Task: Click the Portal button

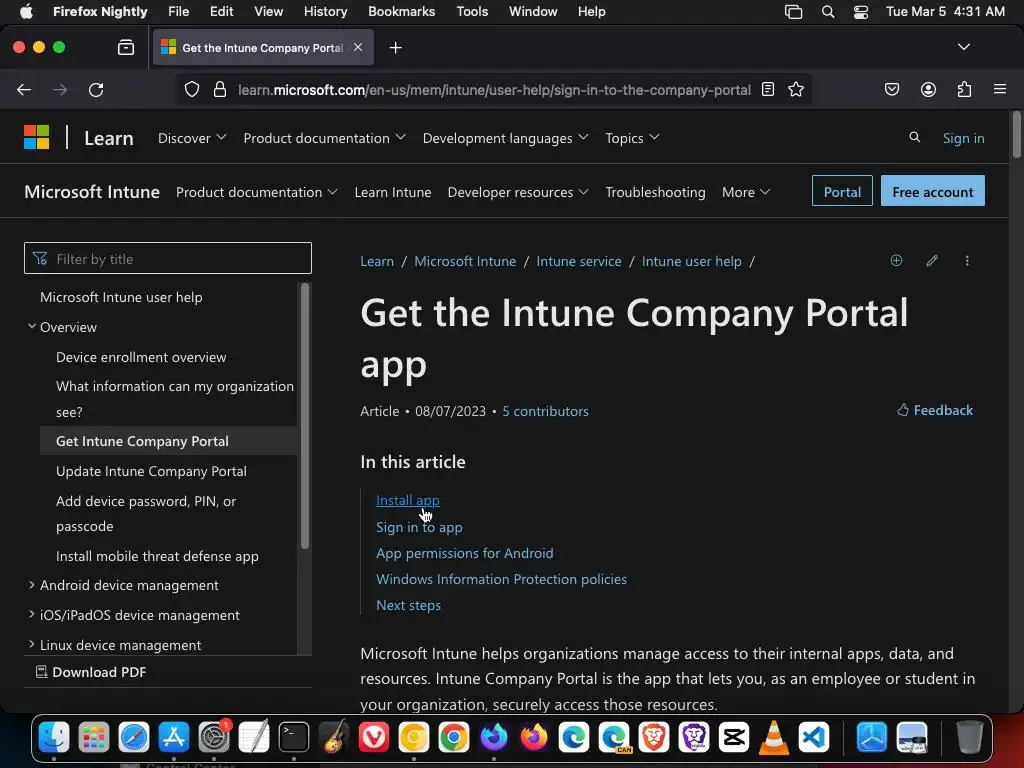Action: click(842, 191)
